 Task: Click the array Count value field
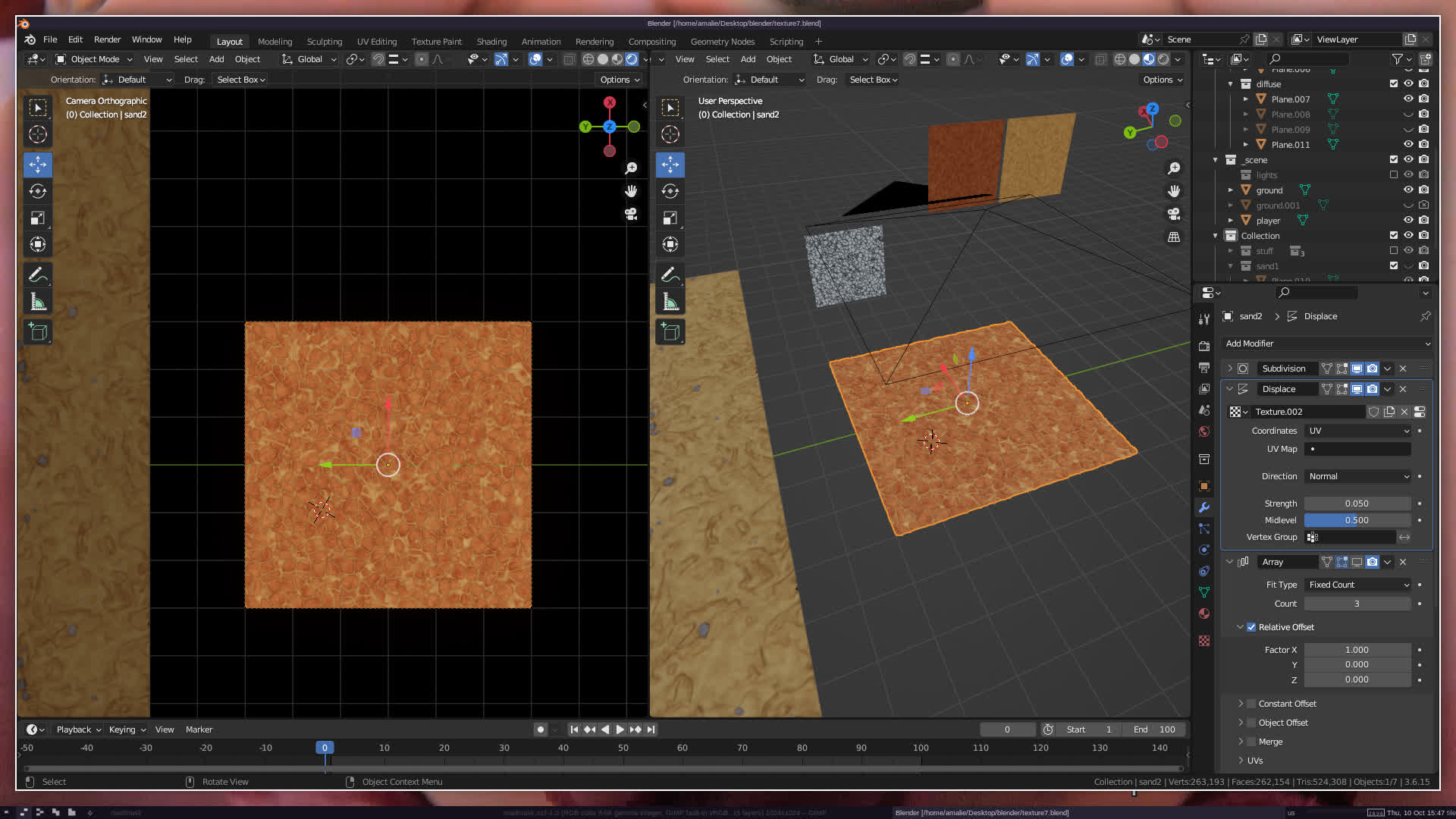tap(1357, 604)
